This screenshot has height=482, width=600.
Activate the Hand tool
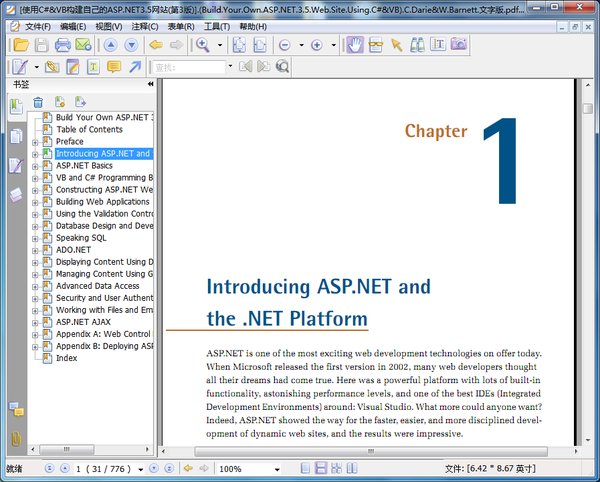pos(355,45)
